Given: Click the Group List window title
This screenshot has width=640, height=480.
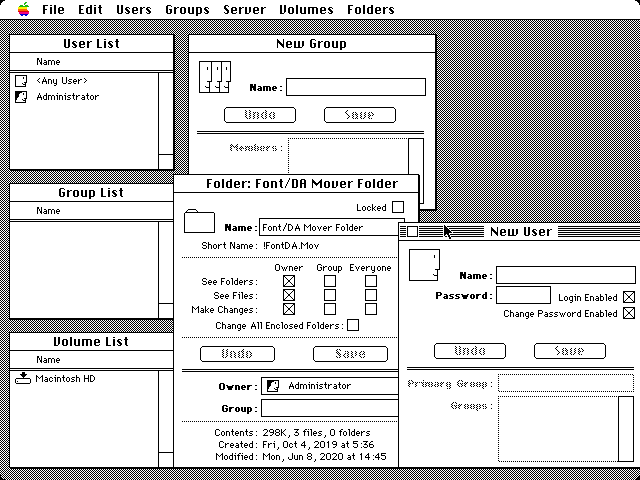Looking at the screenshot, I should 91,193.
